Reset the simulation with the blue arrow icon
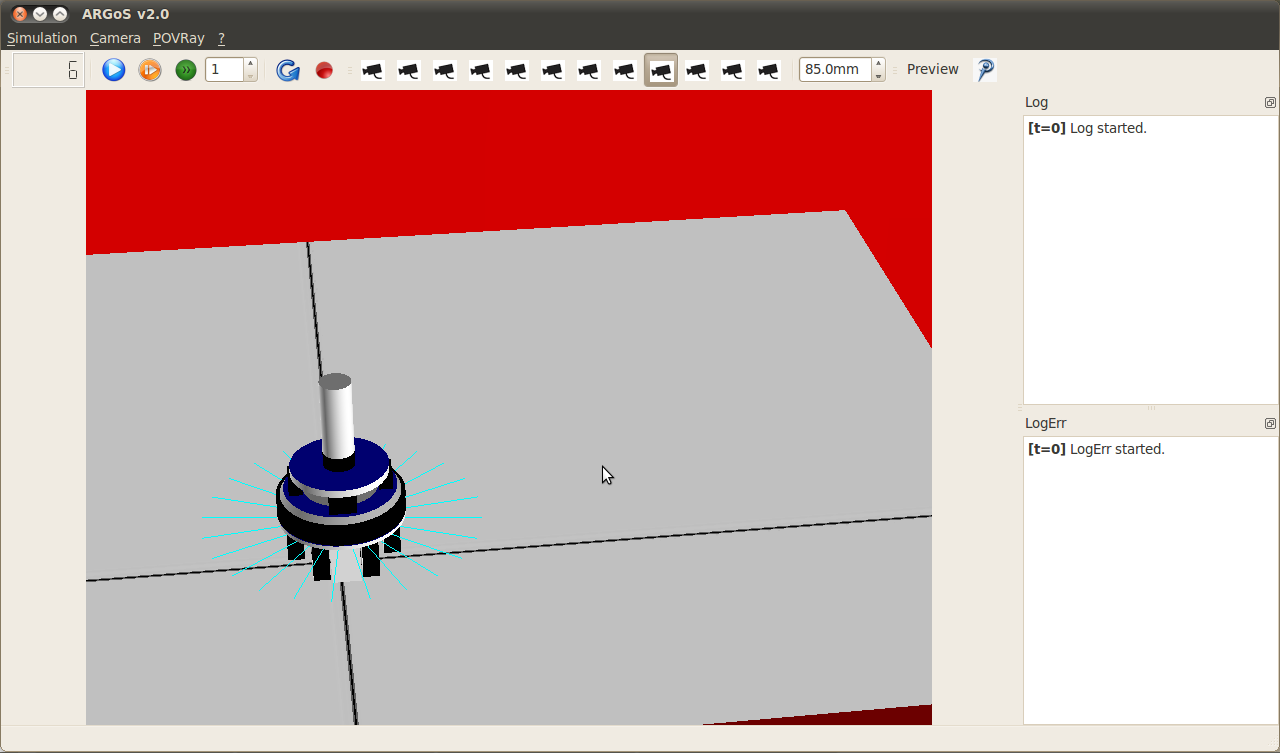This screenshot has width=1280, height=753. pyautogui.click(x=288, y=70)
